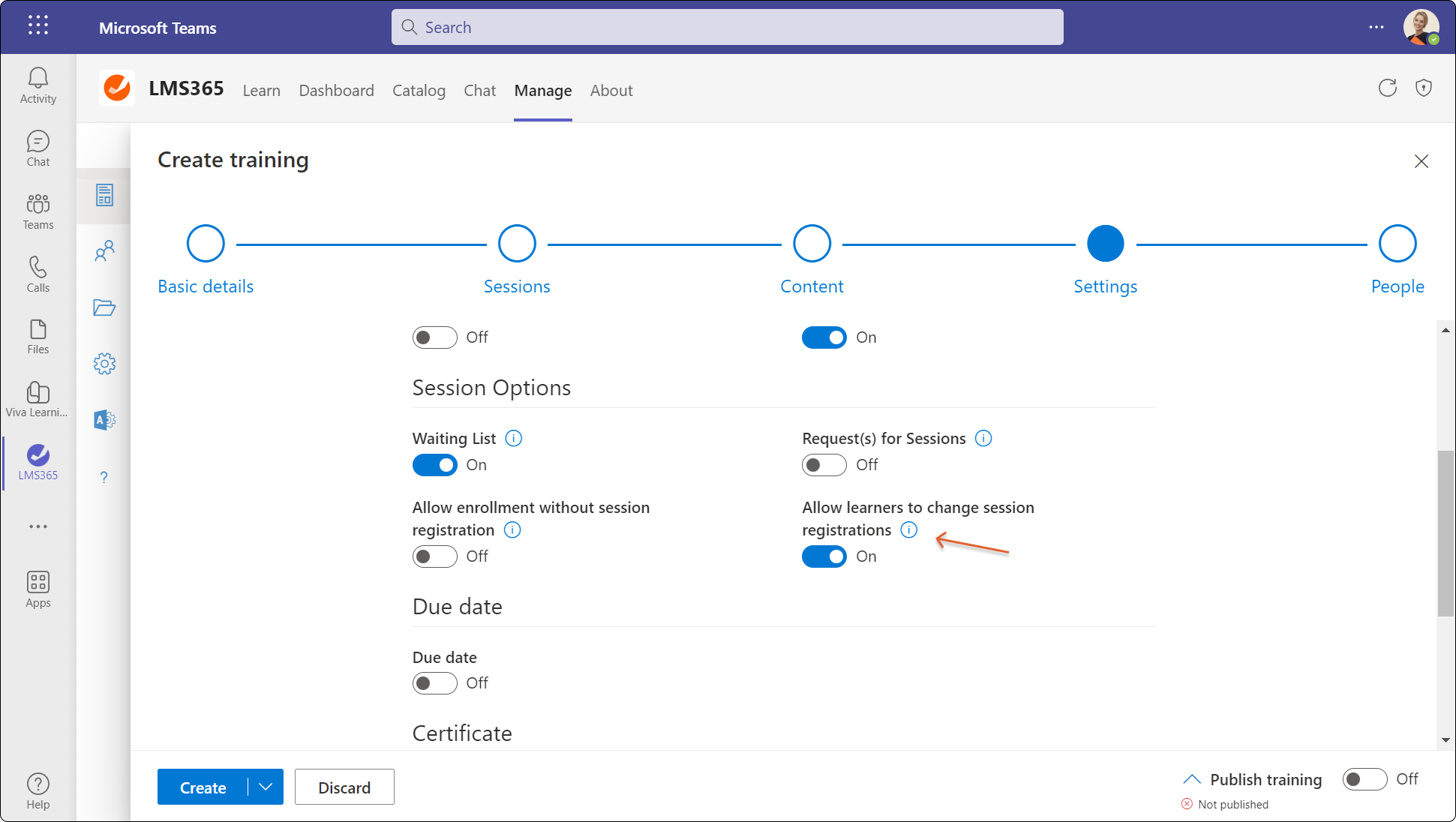This screenshot has height=822, width=1456.
Task: Click the LMS365 logo icon
Action: [x=117, y=88]
